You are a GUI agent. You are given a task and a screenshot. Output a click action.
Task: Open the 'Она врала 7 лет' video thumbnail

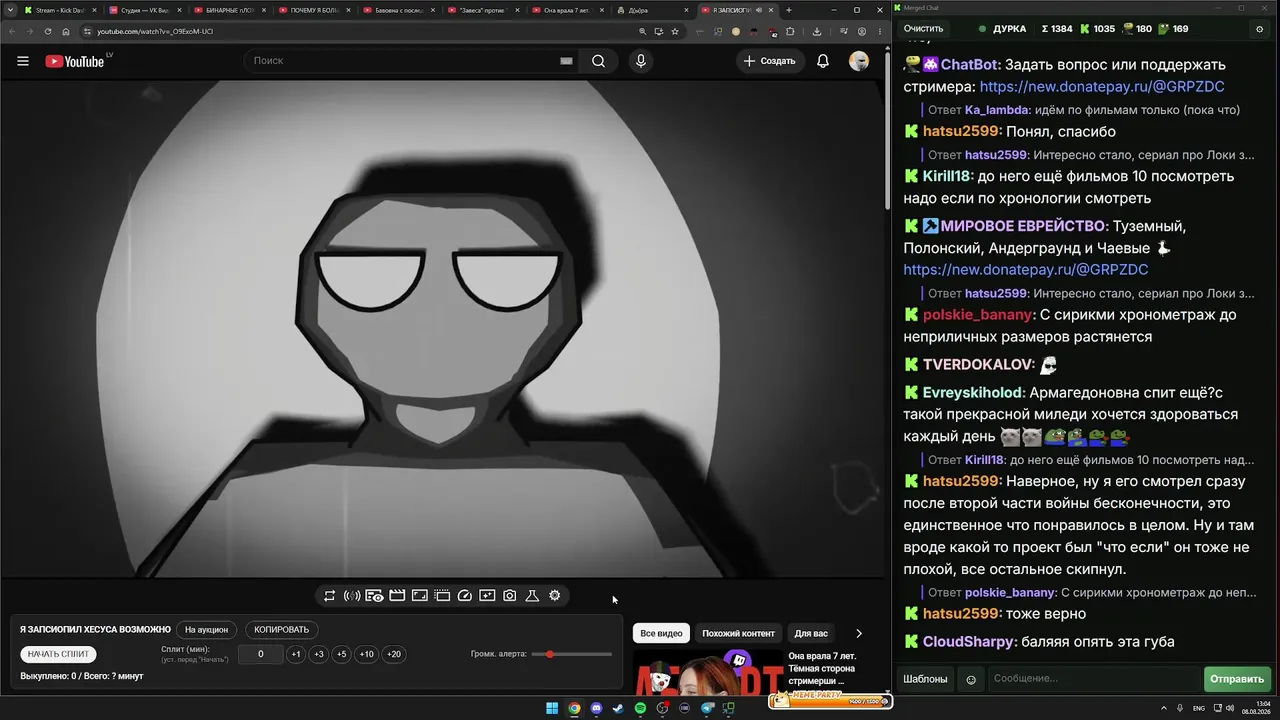tap(707, 673)
